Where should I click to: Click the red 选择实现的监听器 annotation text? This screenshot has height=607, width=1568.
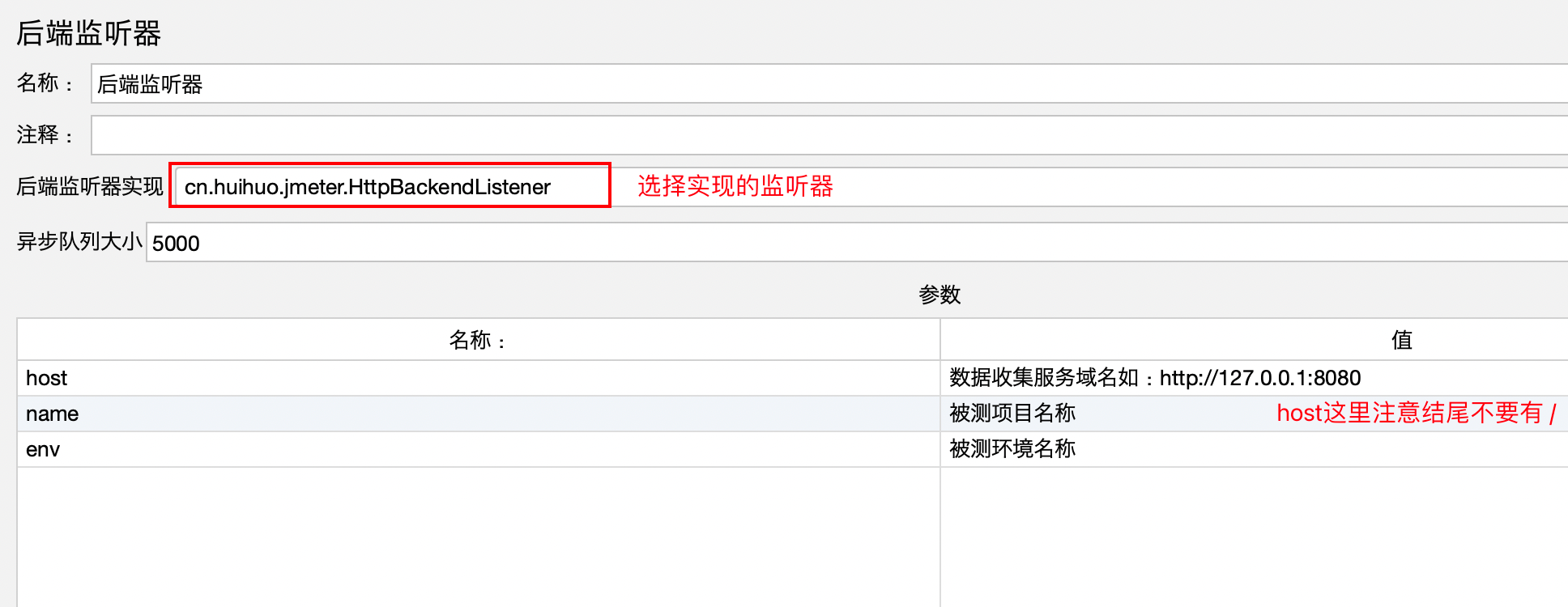click(x=735, y=186)
